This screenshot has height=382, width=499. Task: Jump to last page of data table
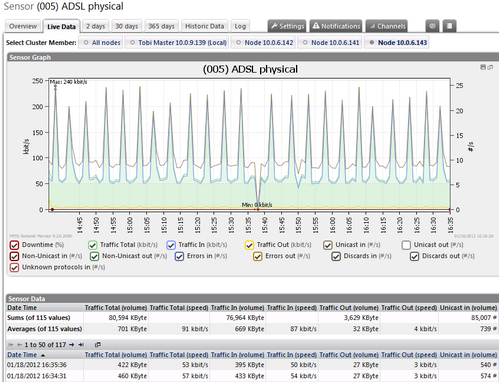point(81,345)
